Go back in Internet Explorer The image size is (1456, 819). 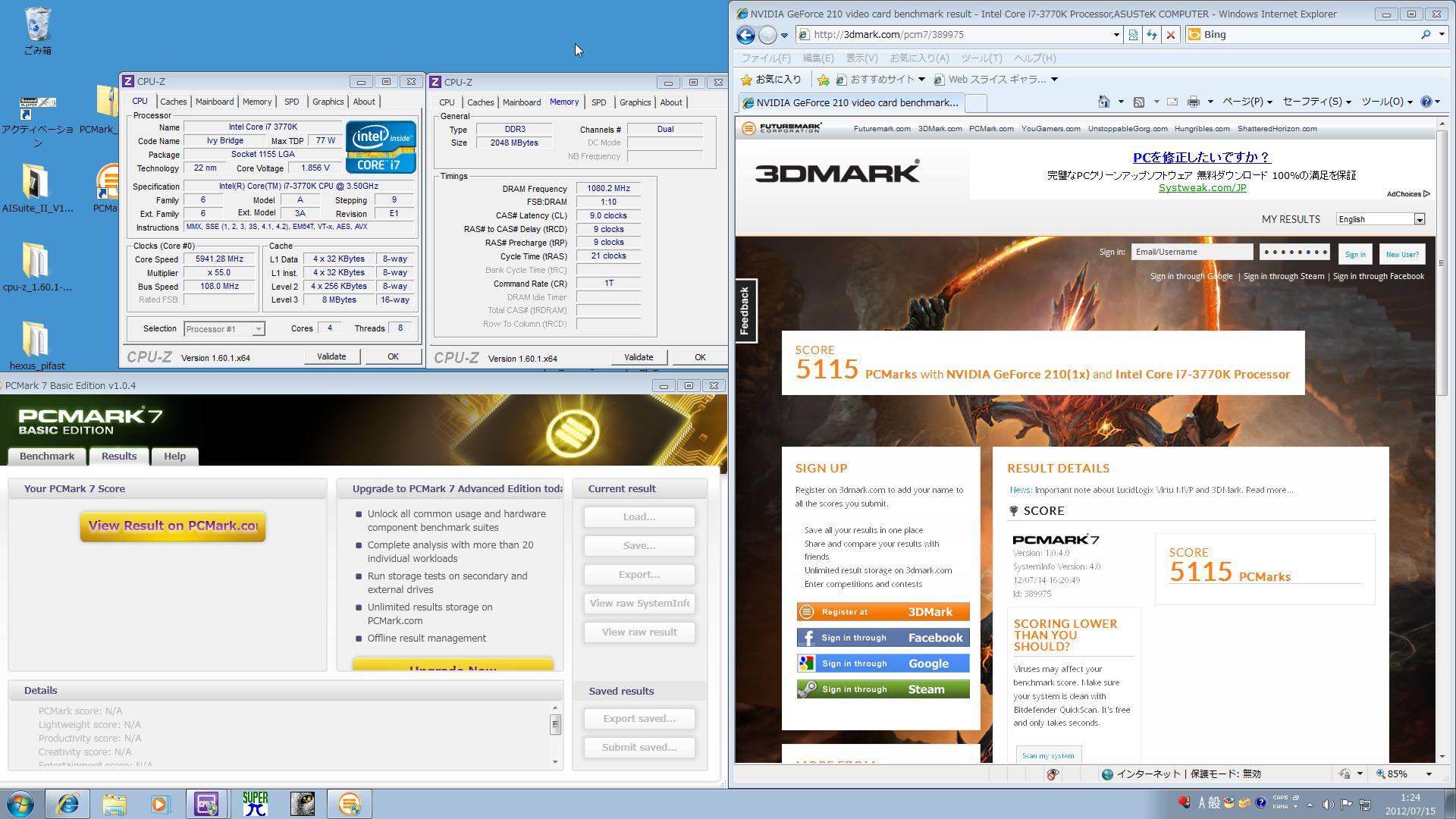point(745,35)
